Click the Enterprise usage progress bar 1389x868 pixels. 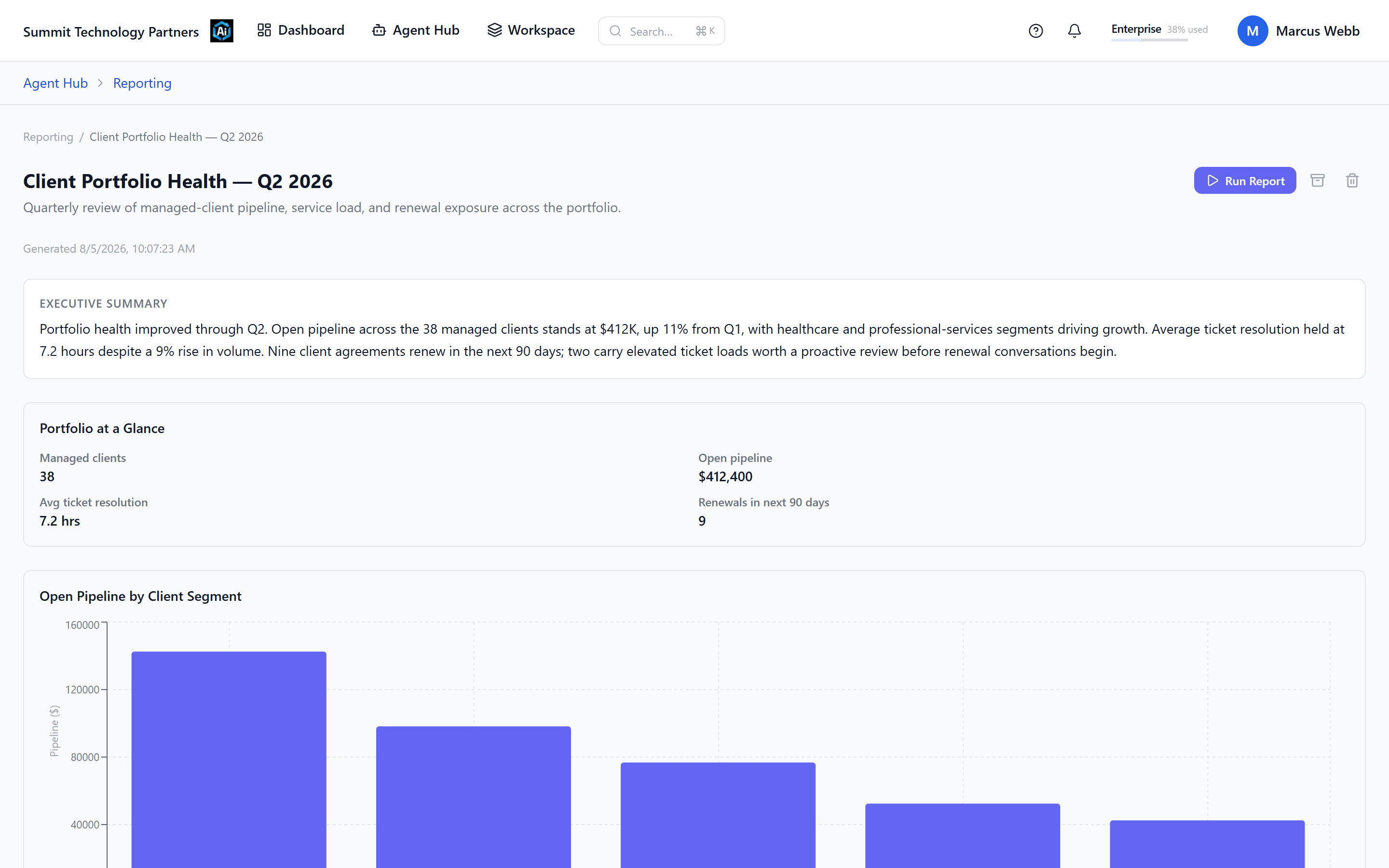click(1150, 40)
